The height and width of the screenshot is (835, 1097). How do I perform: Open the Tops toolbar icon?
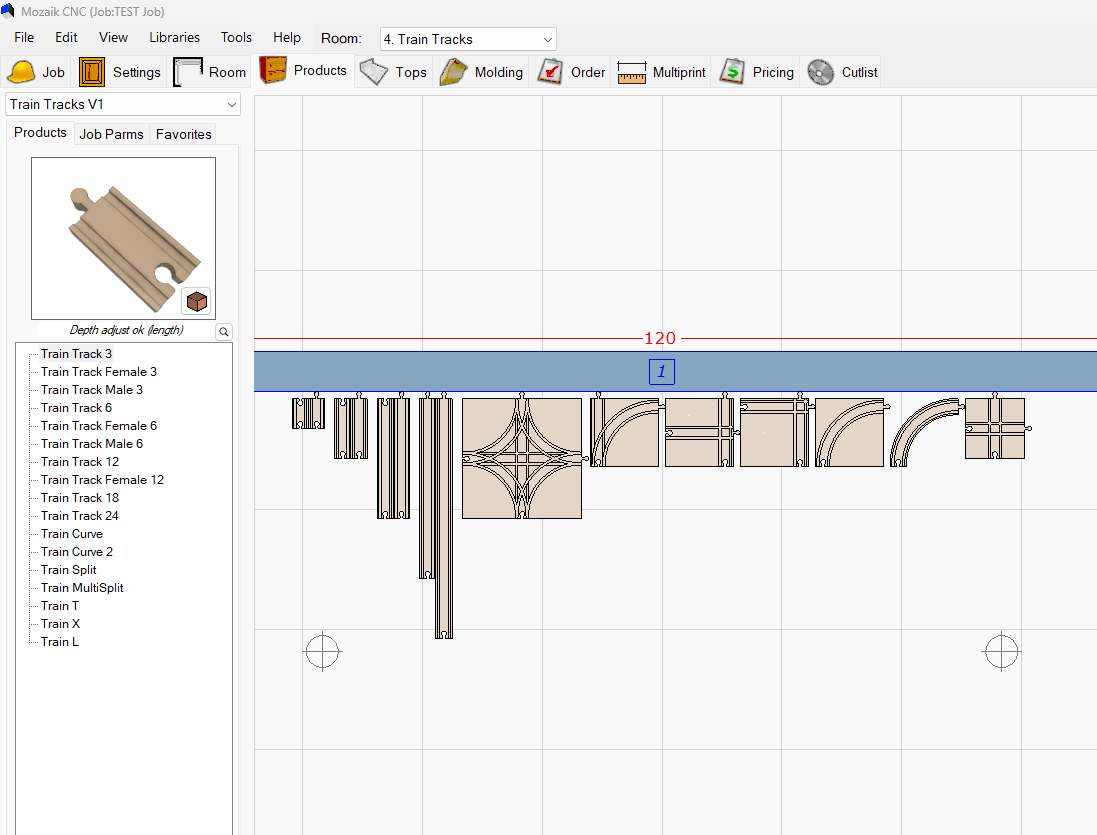pos(374,72)
